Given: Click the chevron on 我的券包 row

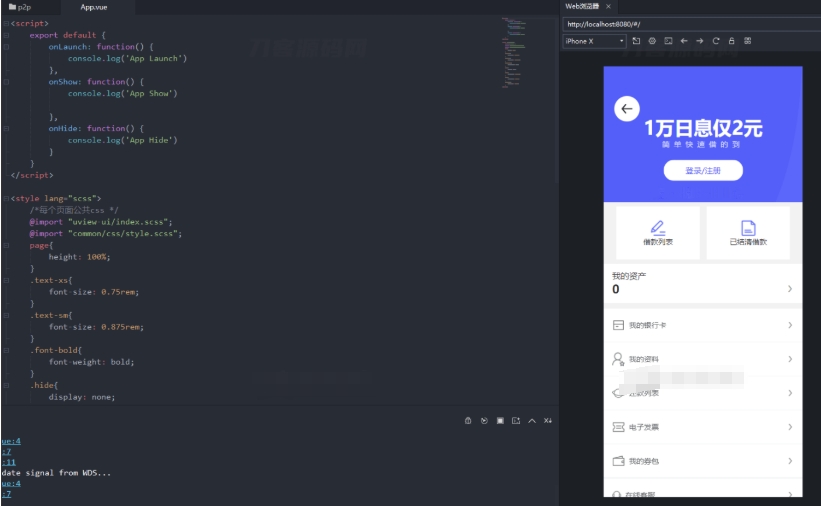Looking at the screenshot, I should (x=790, y=461).
